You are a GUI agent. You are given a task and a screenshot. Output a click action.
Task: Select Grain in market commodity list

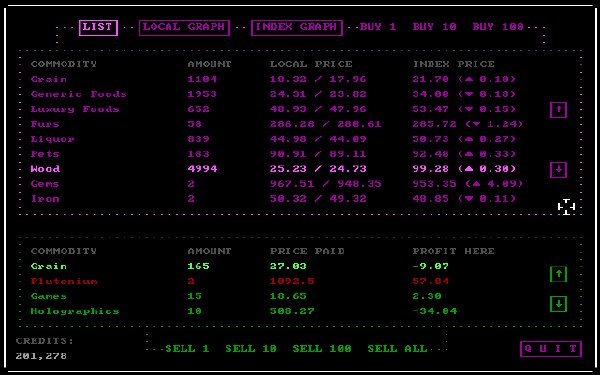click(273, 79)
